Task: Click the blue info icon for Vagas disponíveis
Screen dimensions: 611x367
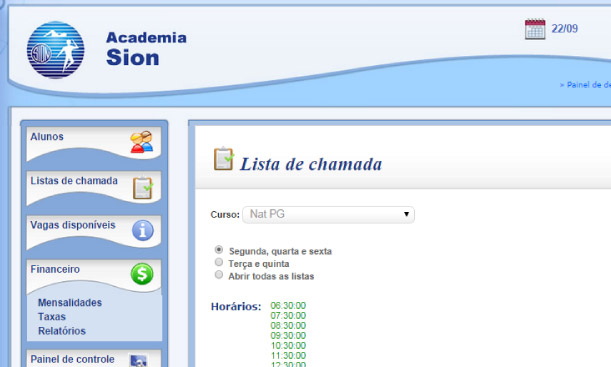Action: point(143,230)
